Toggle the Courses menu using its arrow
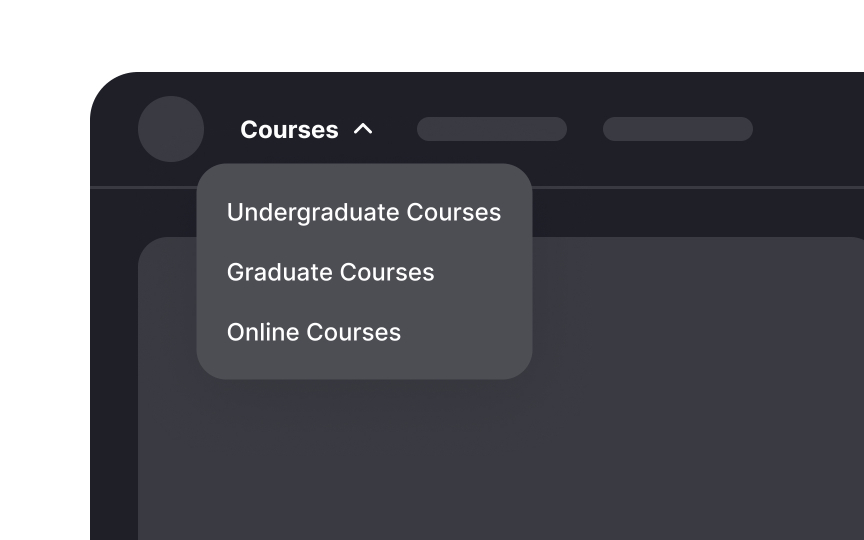The height and width of the screenshot is (540, 864). [363, 129]
